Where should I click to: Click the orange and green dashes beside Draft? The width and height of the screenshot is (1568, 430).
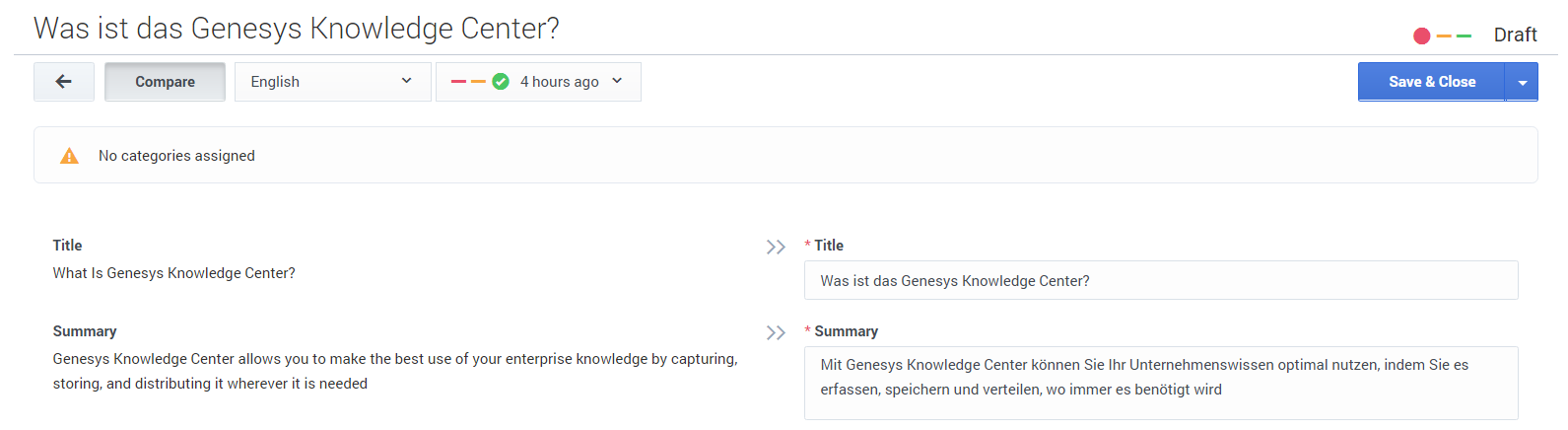pyautogui.click(x=1454, y=36)
